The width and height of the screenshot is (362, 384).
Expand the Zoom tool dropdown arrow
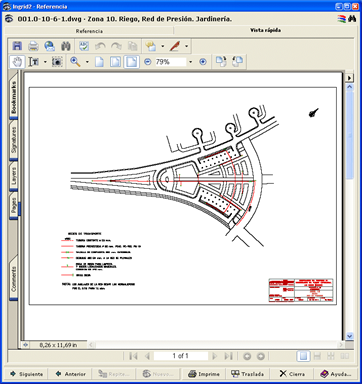(x=87, y=62)
